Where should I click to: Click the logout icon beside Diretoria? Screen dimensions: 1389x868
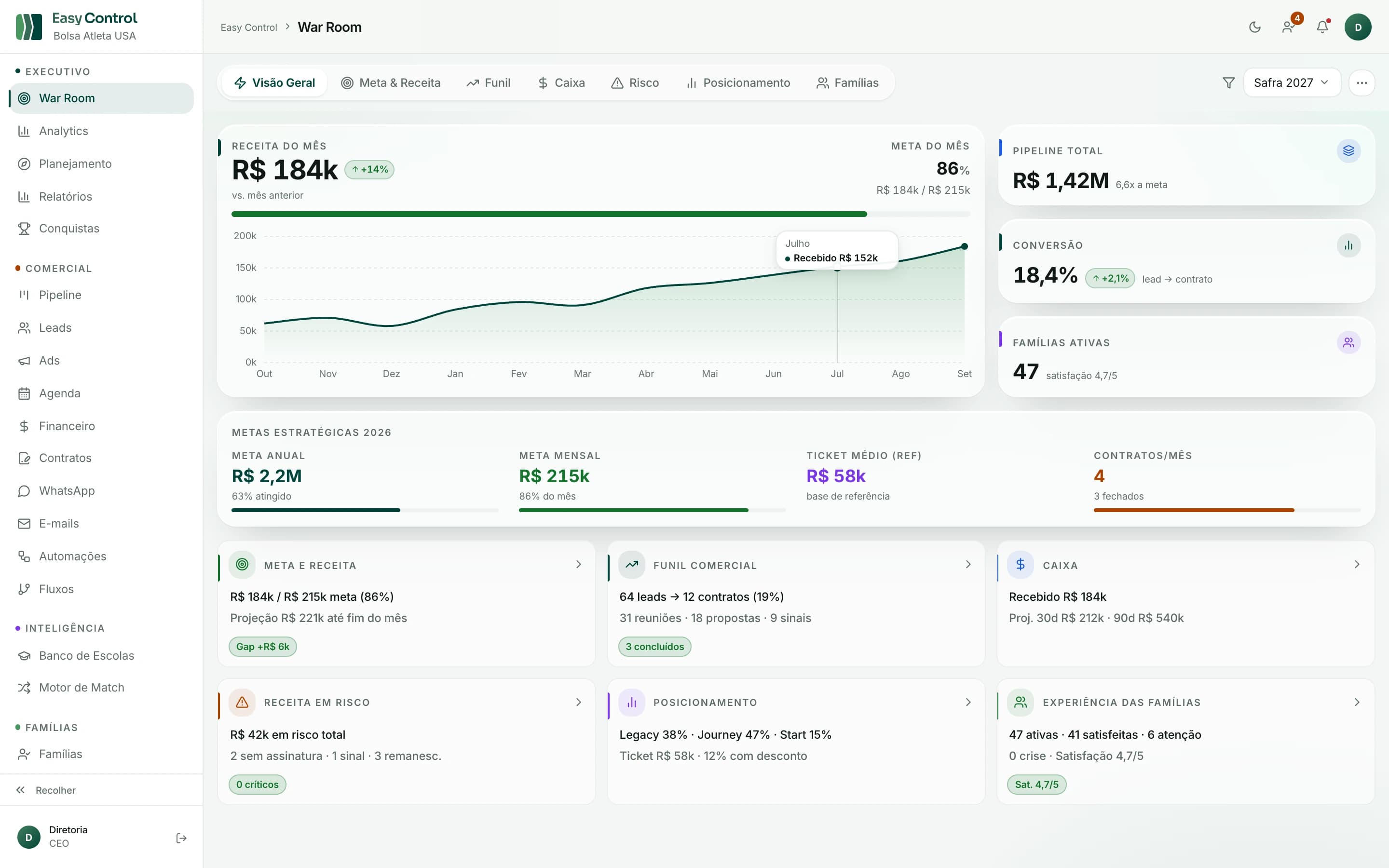coord(181,838)
